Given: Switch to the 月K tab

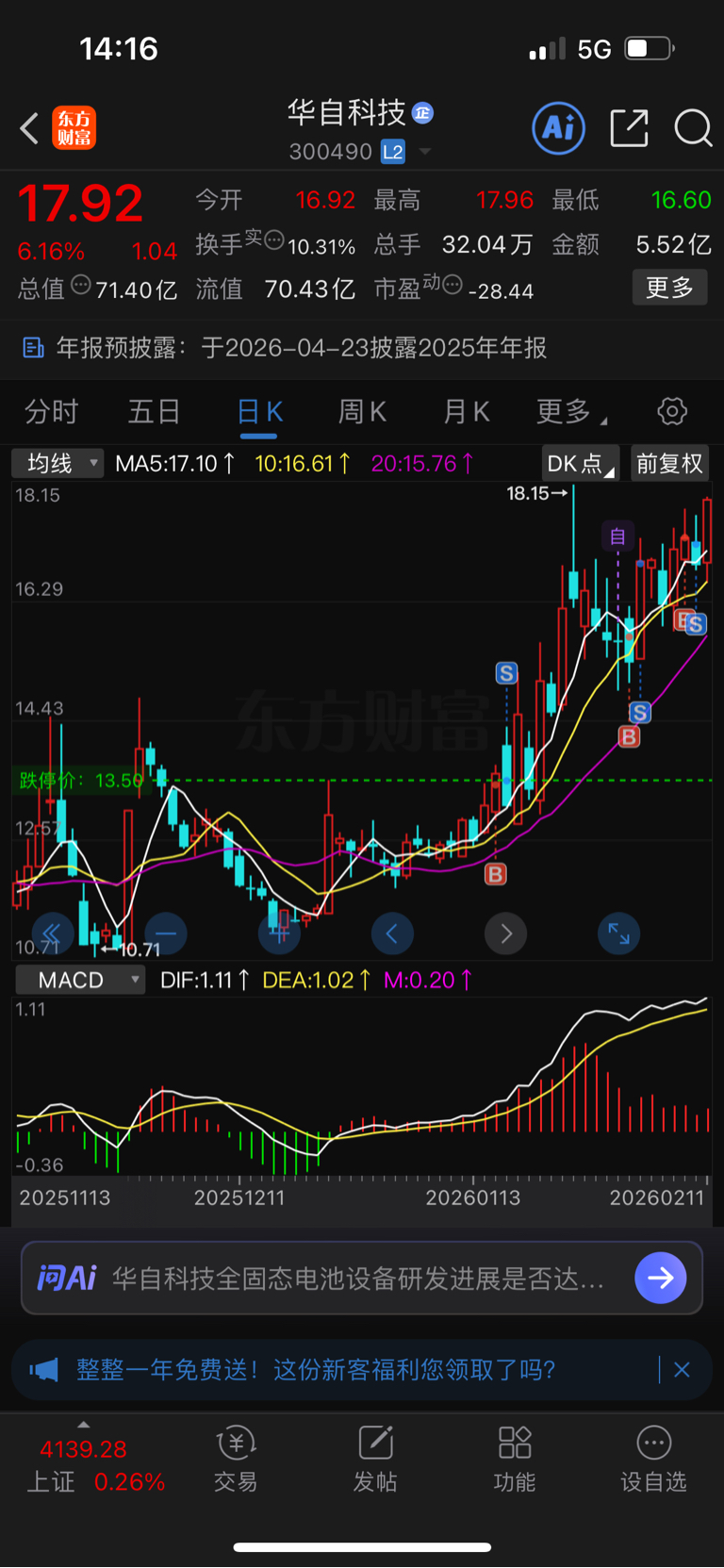Looking at the screenshot, I should 466,412.
